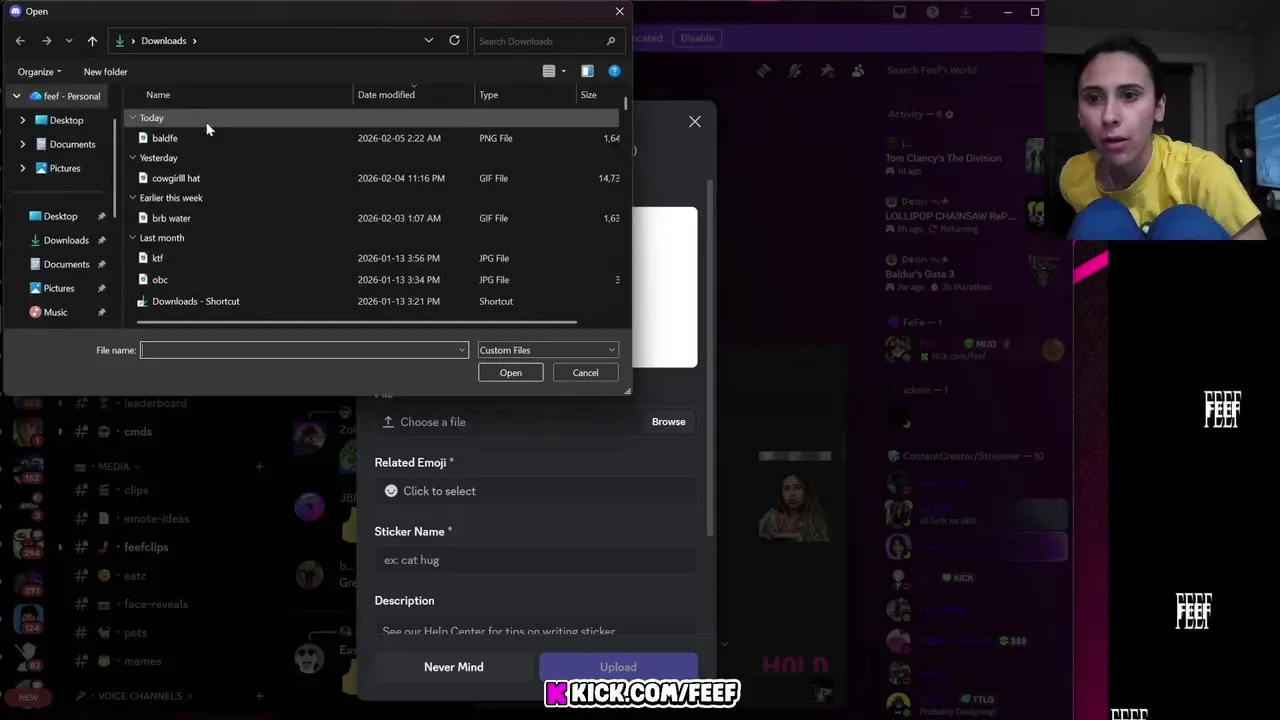Select the baldfe PNG file
Screen dimensions: 1280x720
coord(164,138)
